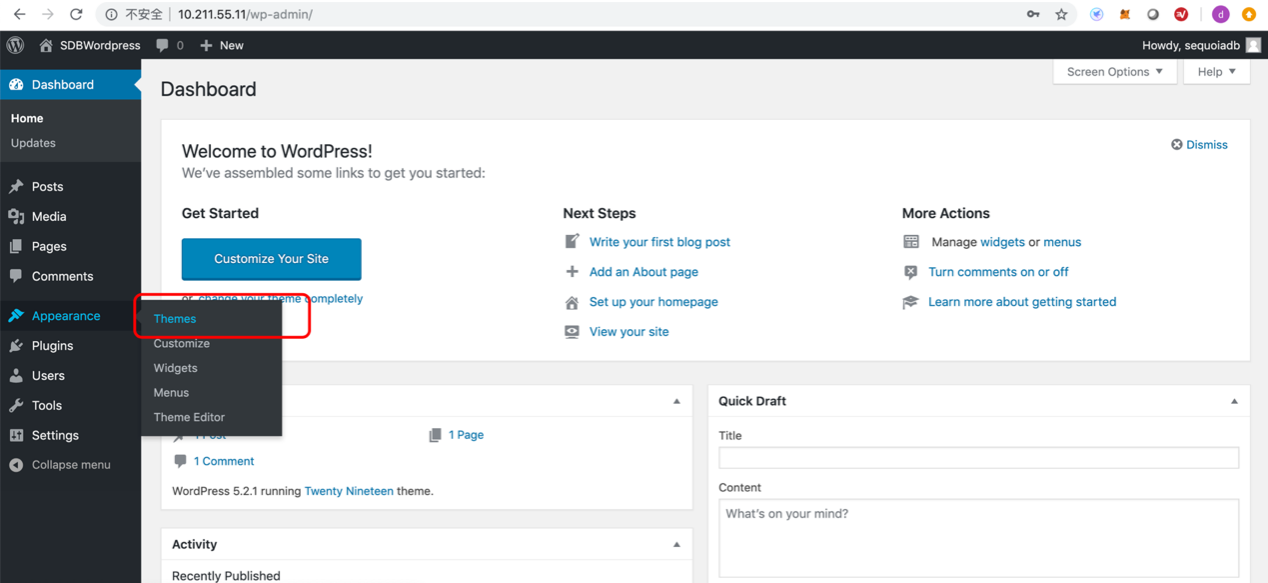Expand the Screen Options dropdown
Image resolution: width=1268 pixels, height=583 pixels.
click(1114, 72)
